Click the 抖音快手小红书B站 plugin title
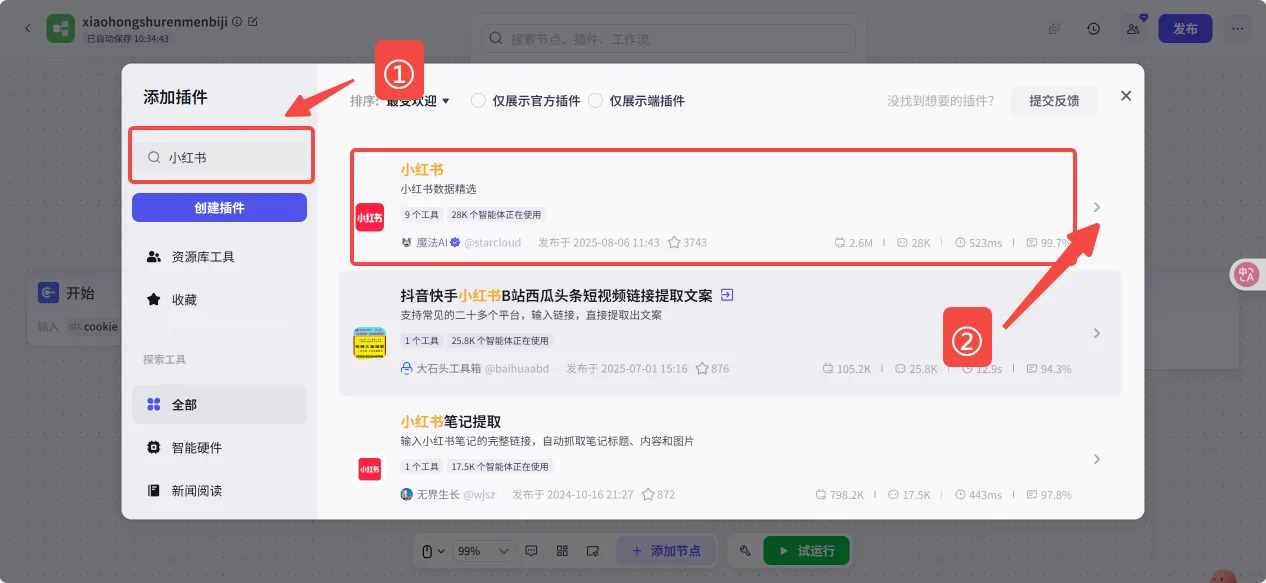Screen dimensions: 1266x583 point(556,296)
